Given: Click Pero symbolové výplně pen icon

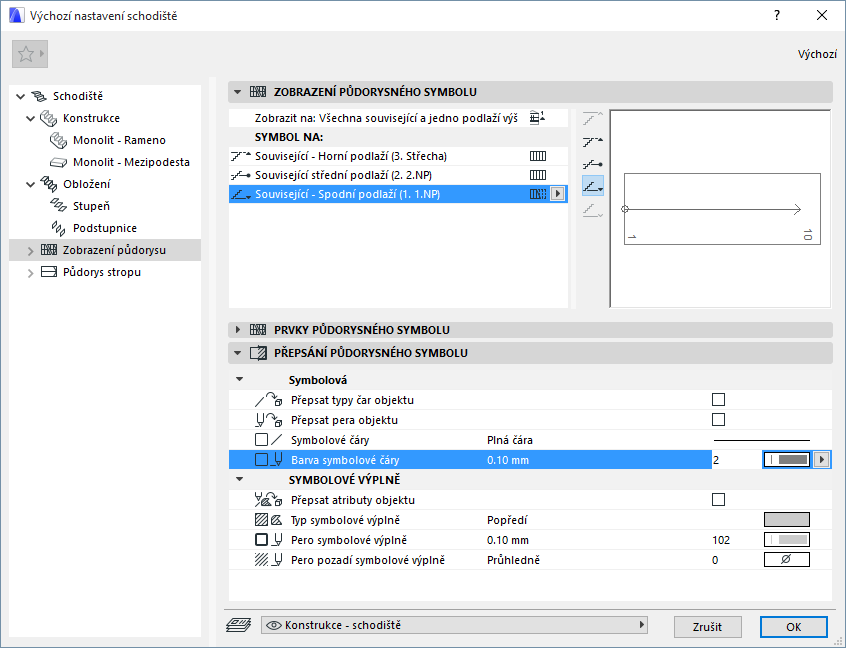Looking at the screenshot, I should [x=268, y=540].
